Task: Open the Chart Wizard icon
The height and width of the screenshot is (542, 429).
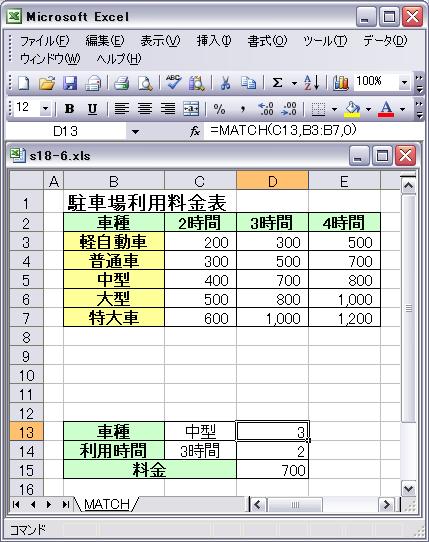Action: coord(340,83)
